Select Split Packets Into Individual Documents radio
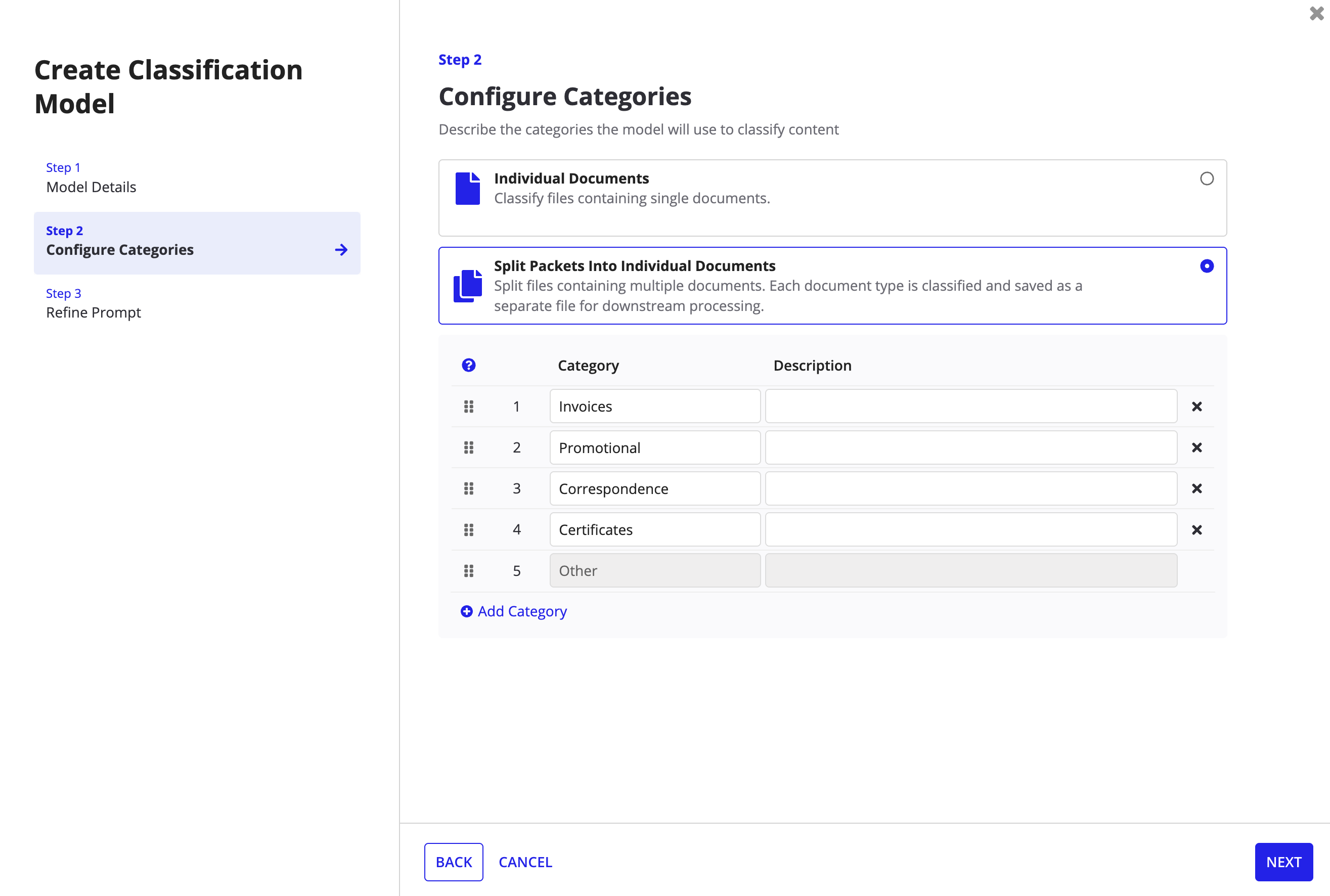The width and height of the screenshot is (1330, 896). coord(1207,266)
